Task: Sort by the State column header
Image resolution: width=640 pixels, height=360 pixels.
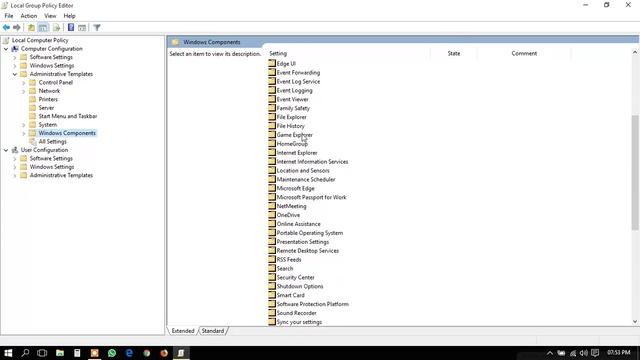Action: pyautogui.click(x=453, y=53)
